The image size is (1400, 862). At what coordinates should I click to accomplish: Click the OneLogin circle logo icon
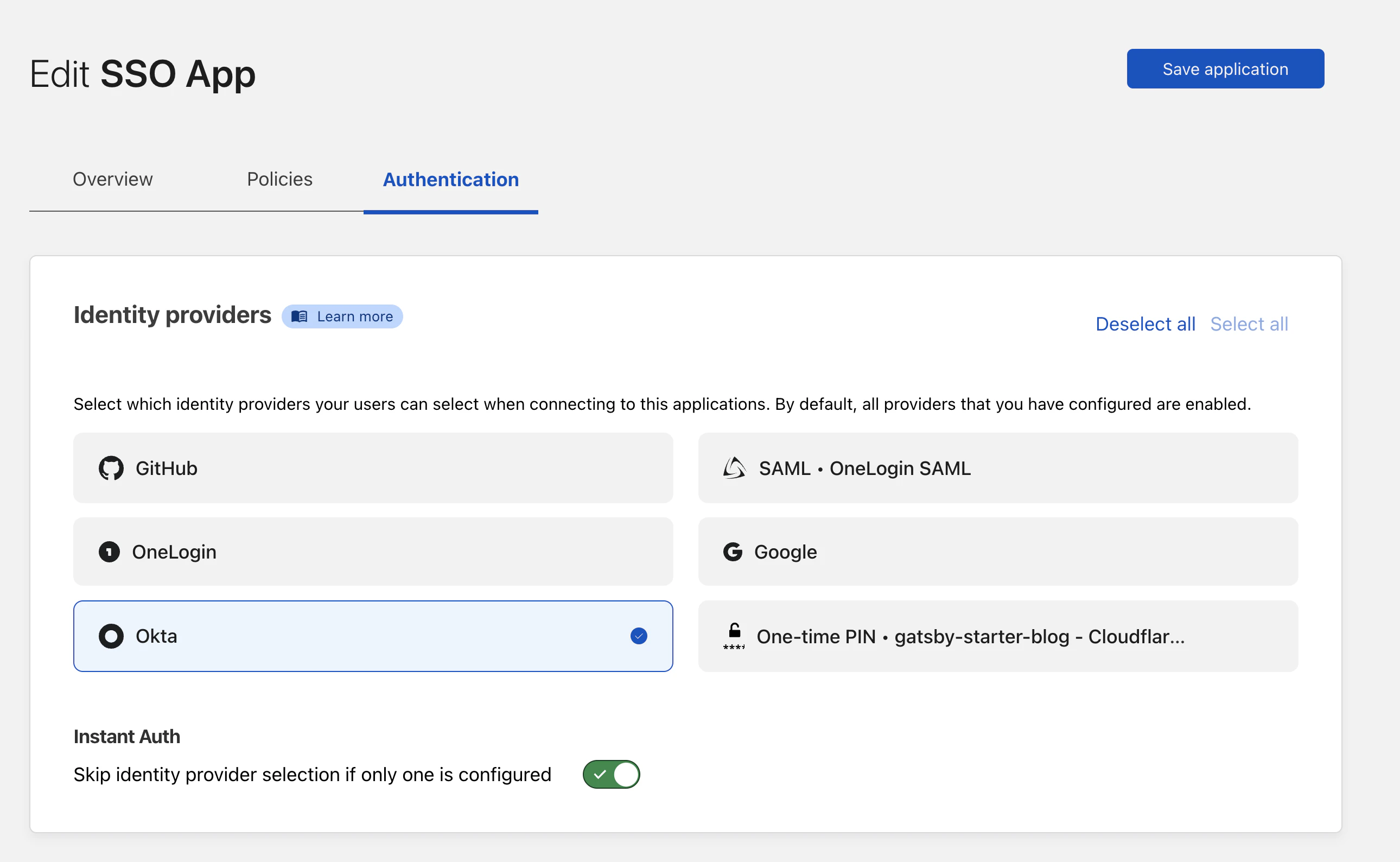(110, 552)
